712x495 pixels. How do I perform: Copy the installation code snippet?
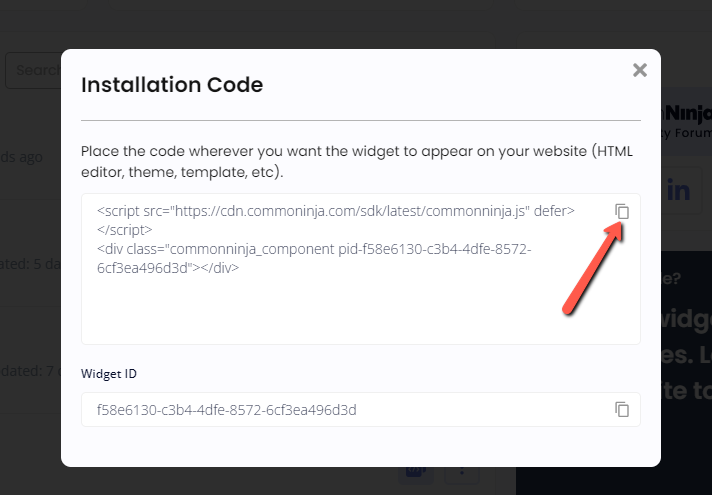(x=622, y=212)
